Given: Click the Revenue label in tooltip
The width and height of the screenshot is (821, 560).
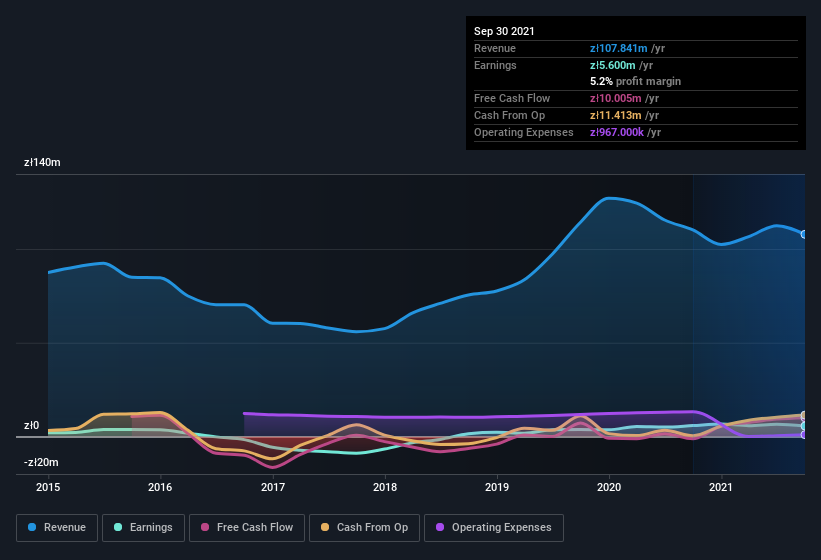Looking at the screenshot, I should click(x=495, y=48).
